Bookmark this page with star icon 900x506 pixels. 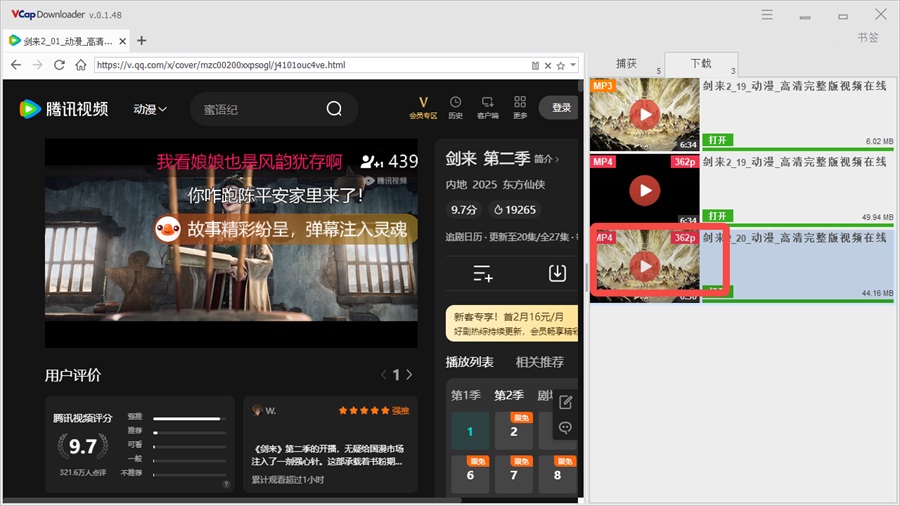(x=561, y=65)
